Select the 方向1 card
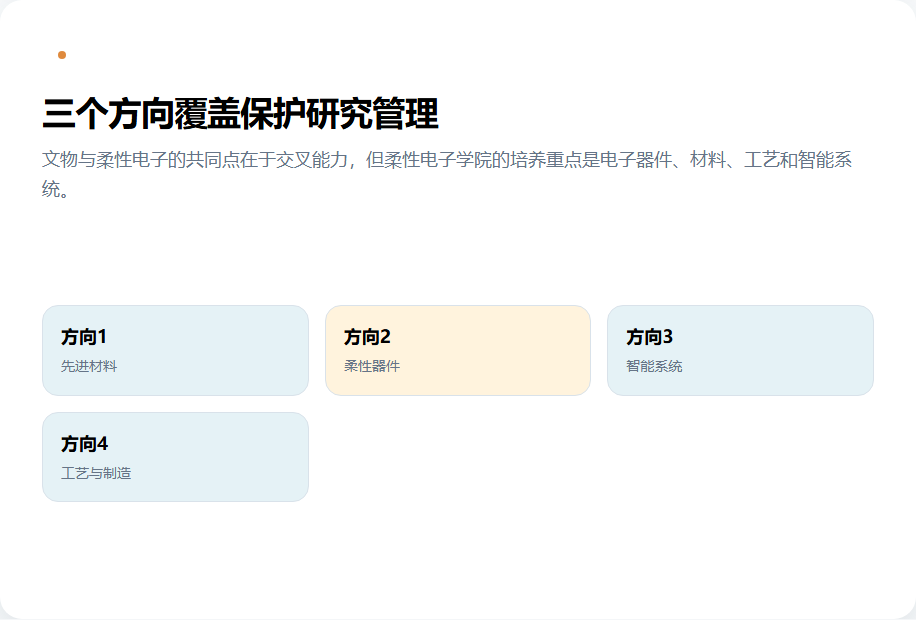Viewport: 916px width, 620px height. [x=175, y=351]
